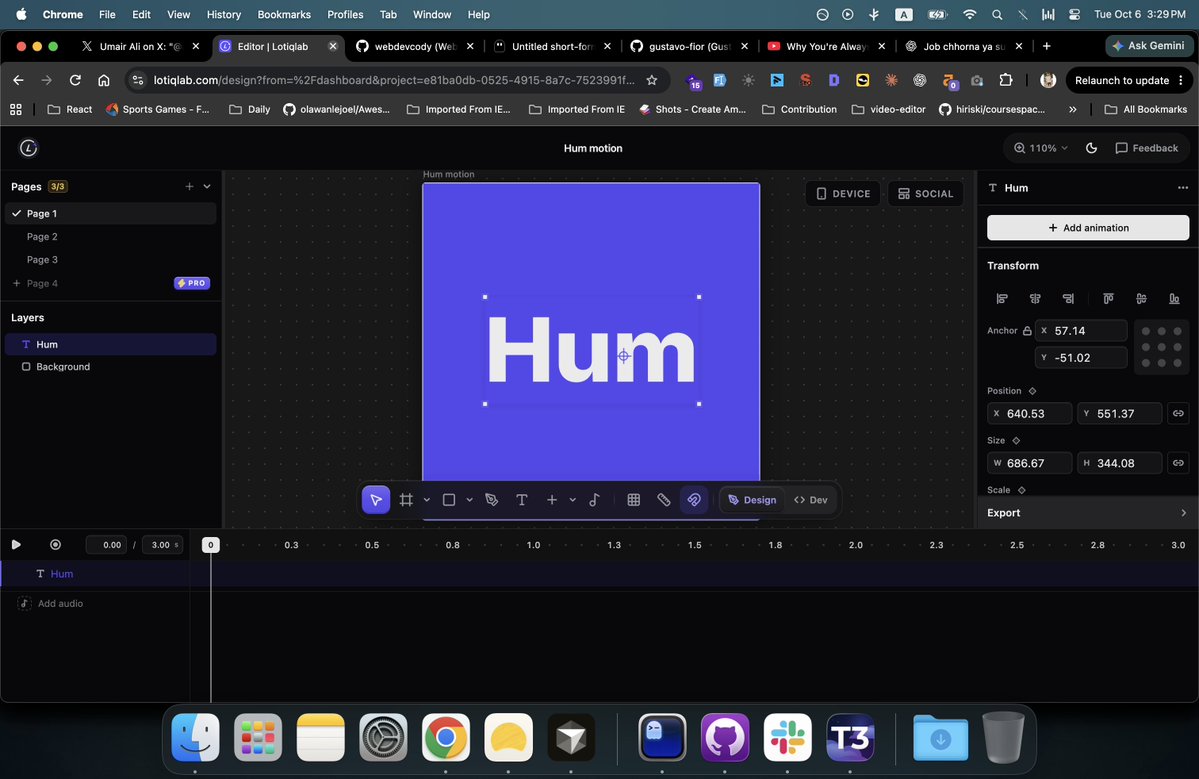Toggle the Anchor lock icon
1199x779 pixels.
[1027, 331]
